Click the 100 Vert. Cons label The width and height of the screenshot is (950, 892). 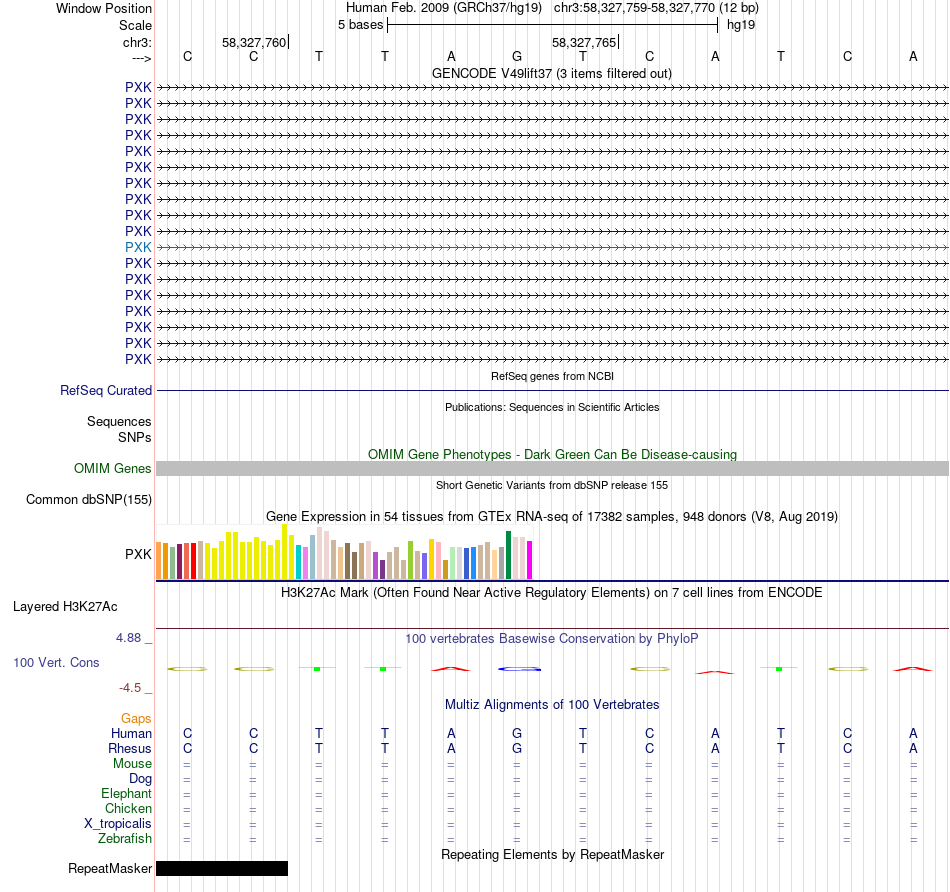point(56,663)
